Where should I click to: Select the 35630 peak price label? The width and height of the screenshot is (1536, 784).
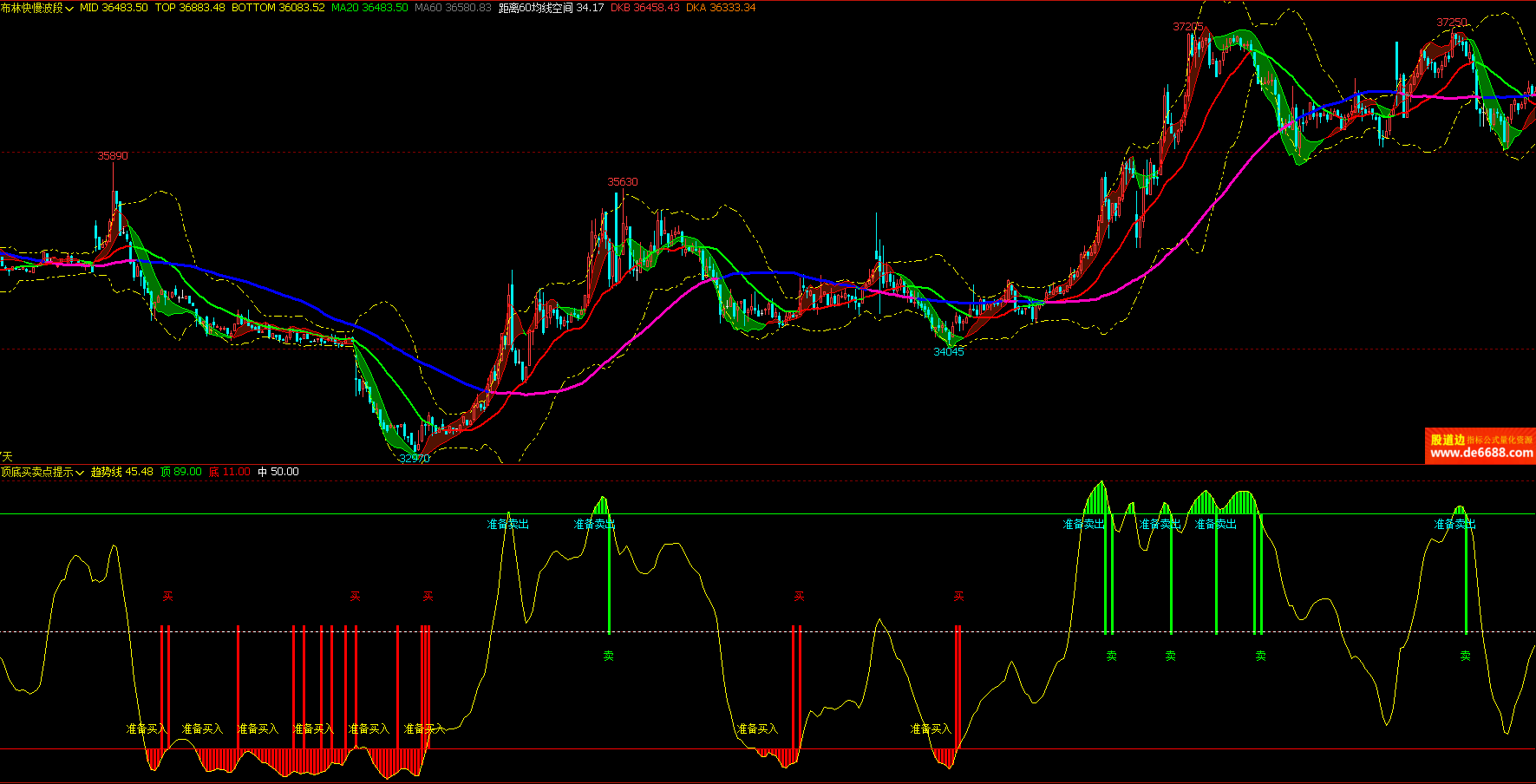point(622,182)
